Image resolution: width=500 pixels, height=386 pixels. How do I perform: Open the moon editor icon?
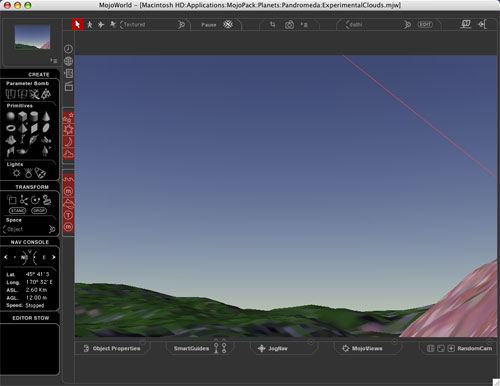(68, 142)
